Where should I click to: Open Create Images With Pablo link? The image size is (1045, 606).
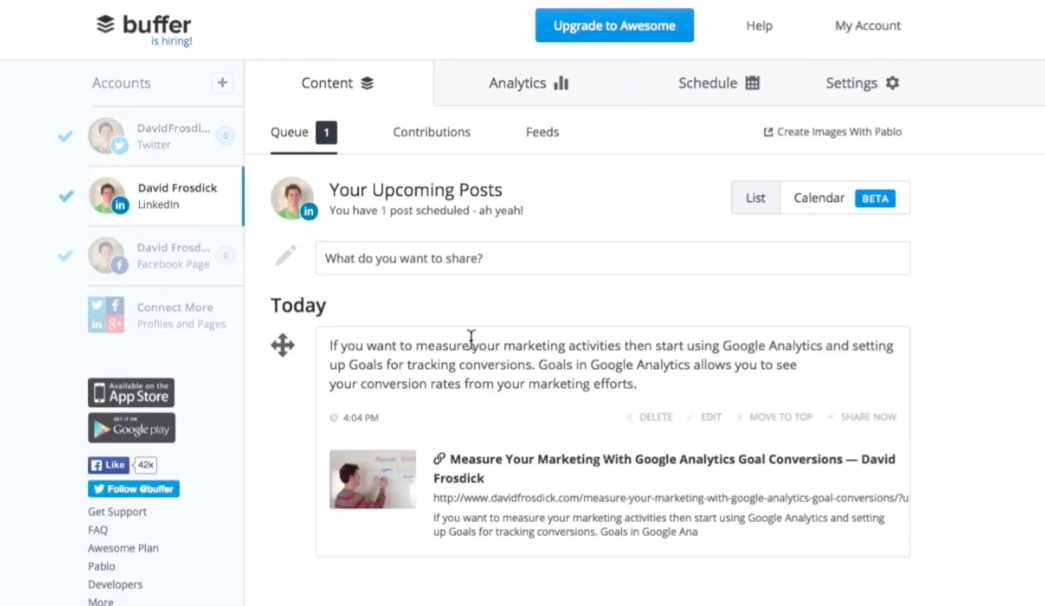[832, 132]
